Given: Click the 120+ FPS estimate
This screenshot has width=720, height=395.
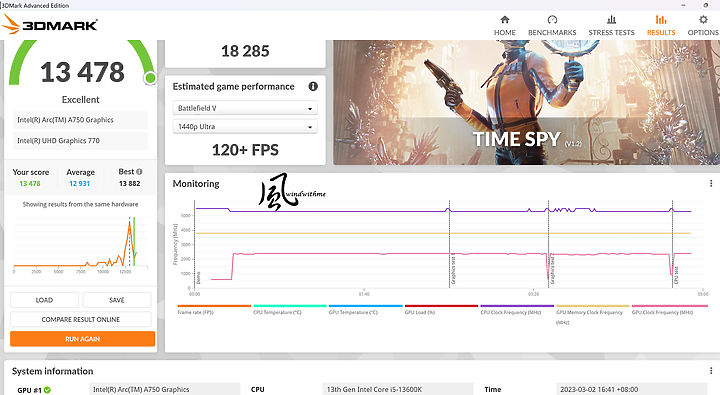Looking at the screenshot, I should pyautogui.click(x=245, y=150).
